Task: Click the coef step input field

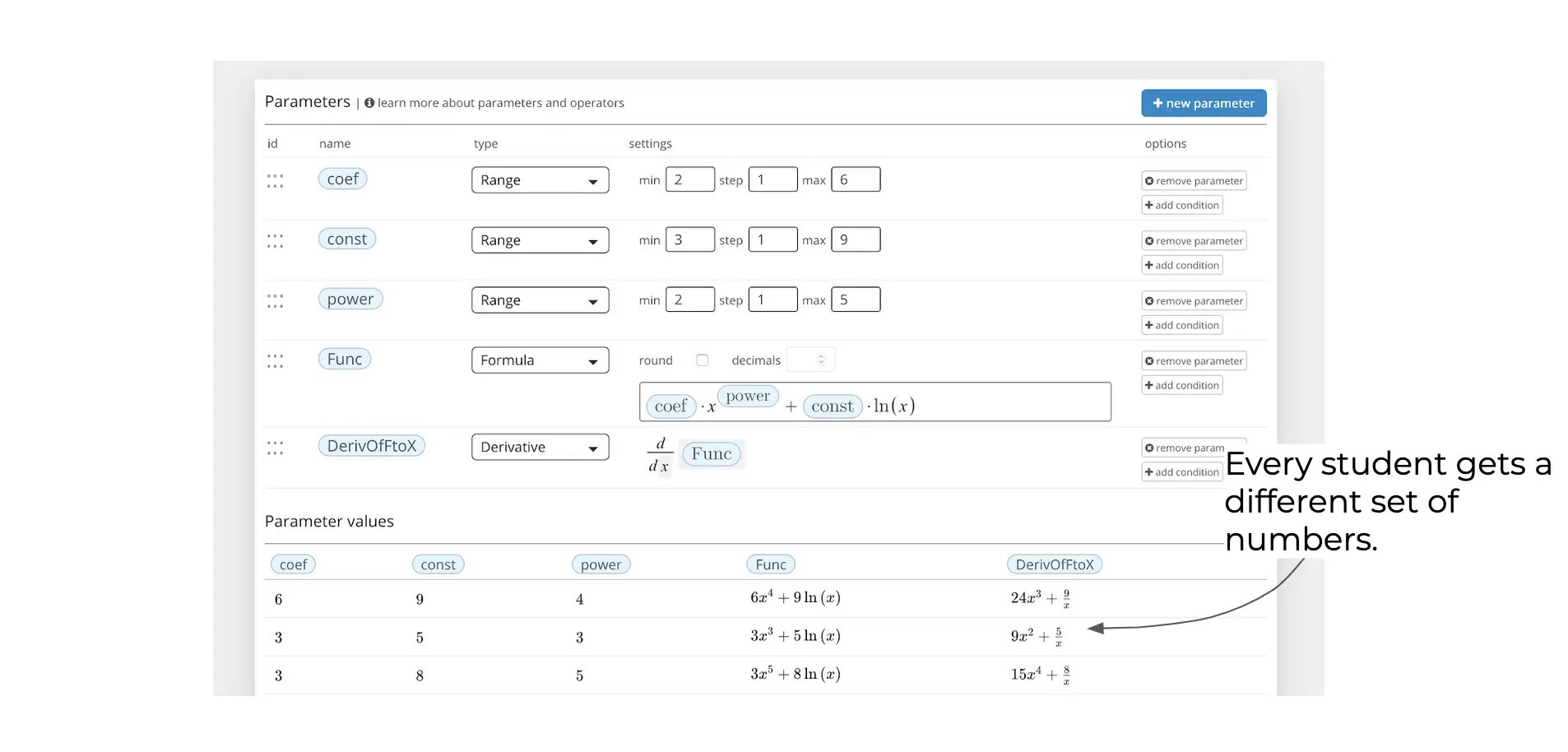Action: 772,179
